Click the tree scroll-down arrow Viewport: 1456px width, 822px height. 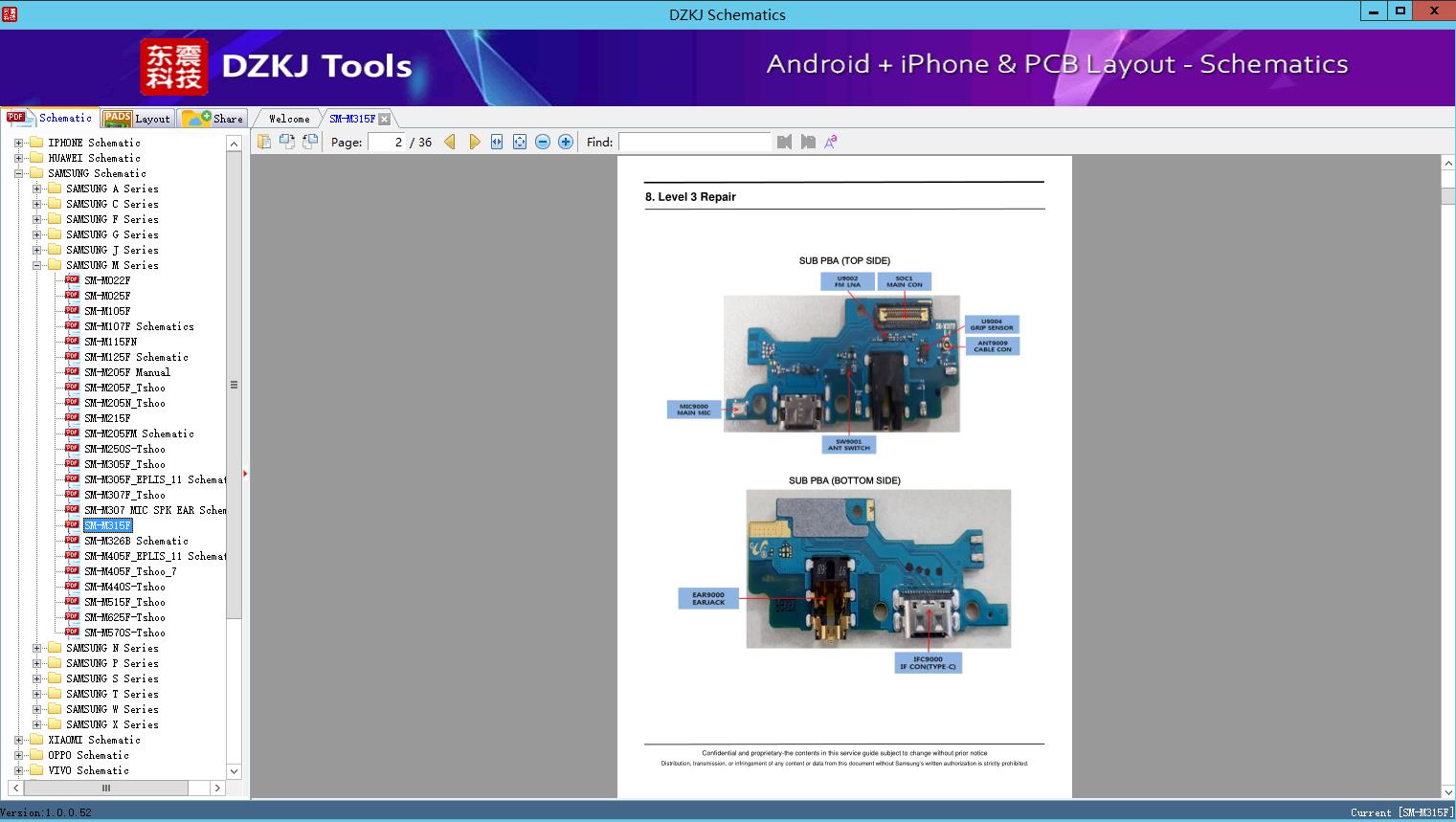235,771
